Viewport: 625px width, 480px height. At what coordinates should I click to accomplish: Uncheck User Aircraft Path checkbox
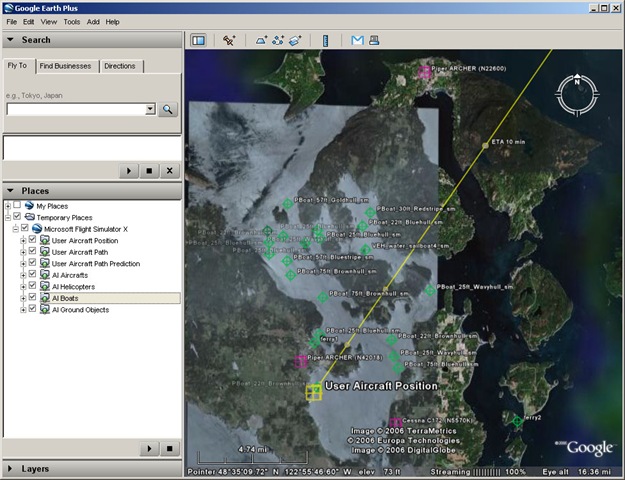coord(32,251)
